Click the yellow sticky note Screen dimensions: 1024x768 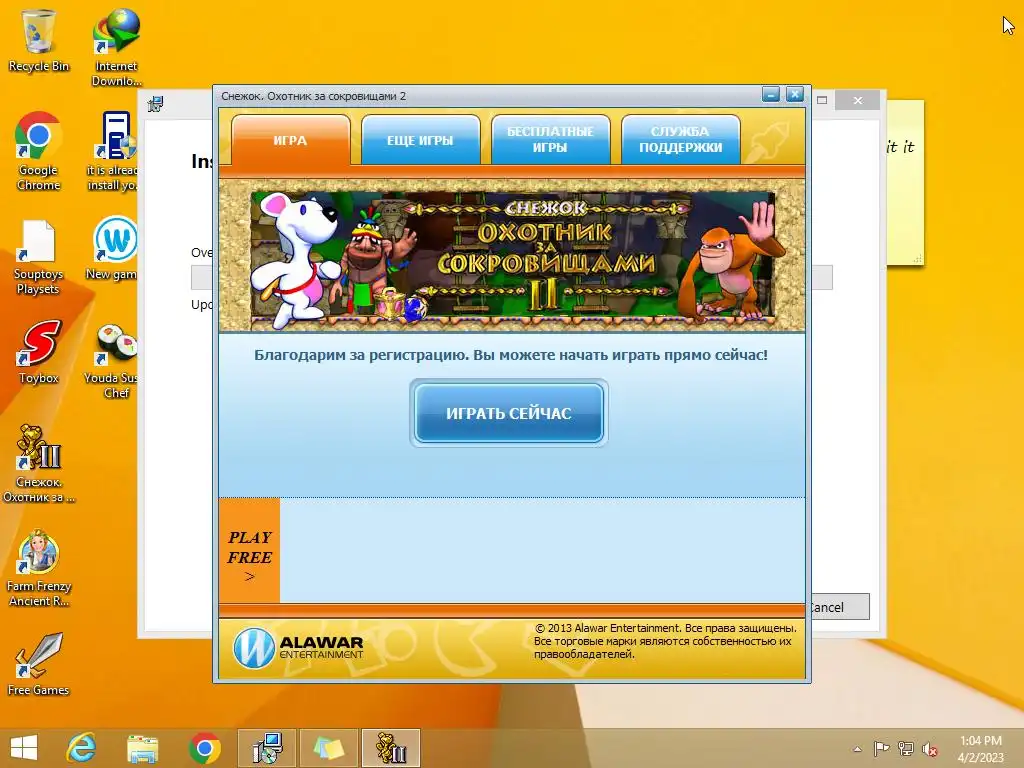tap(905, 183)
